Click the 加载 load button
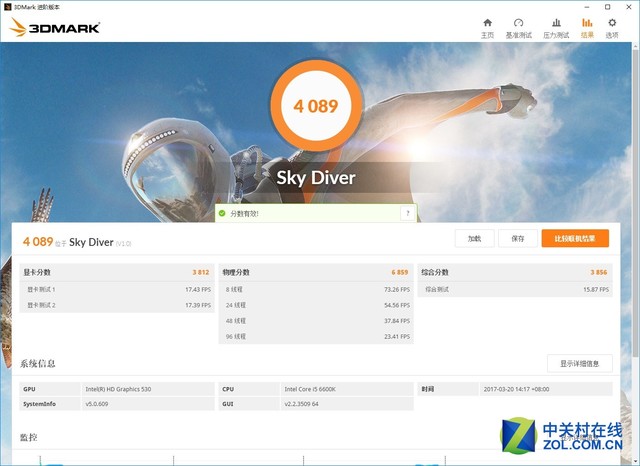The height and width of the screenshot is (466, 640). [x=474, y=239]
